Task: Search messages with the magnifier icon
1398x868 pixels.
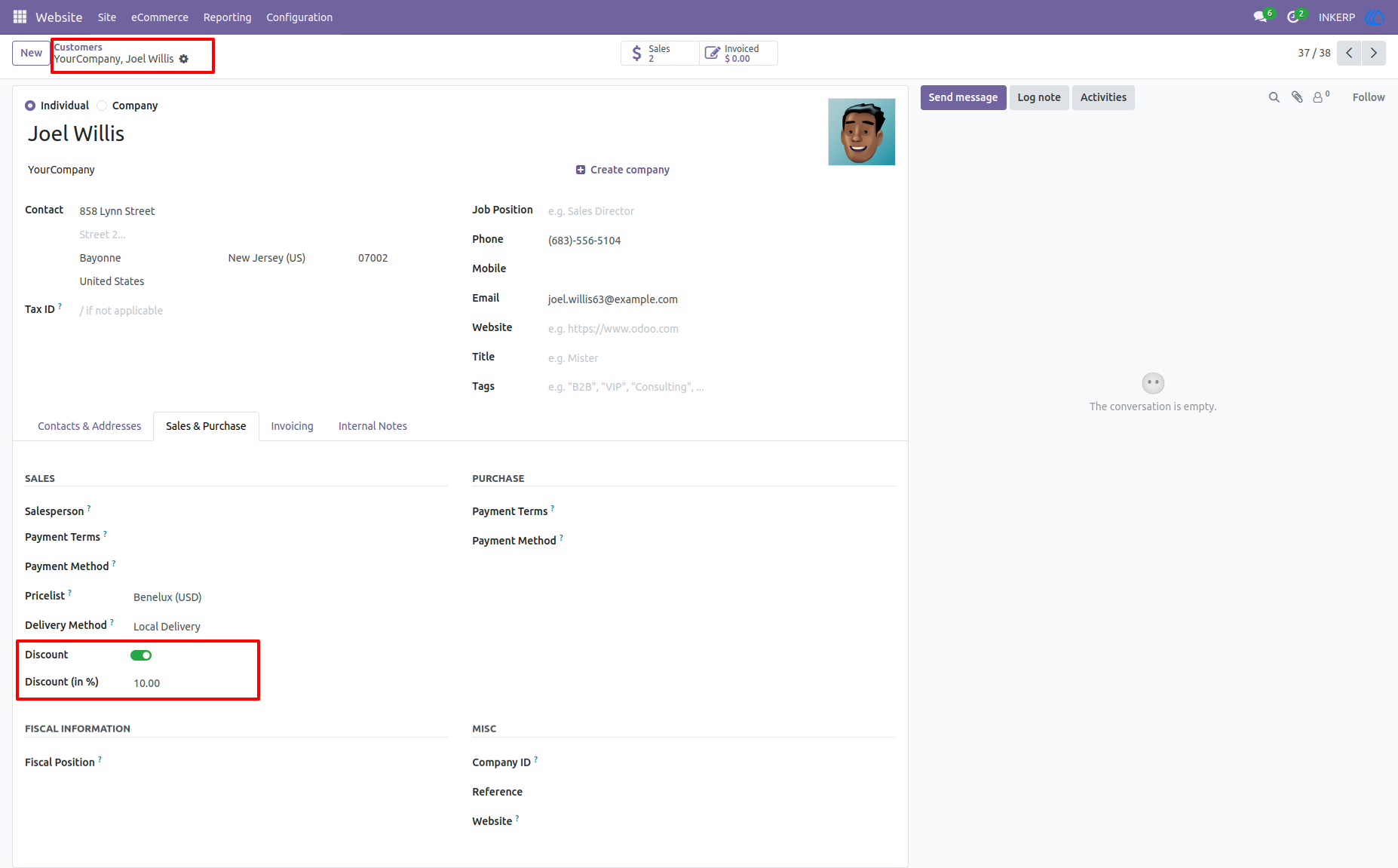Action: coord(1274,97)
